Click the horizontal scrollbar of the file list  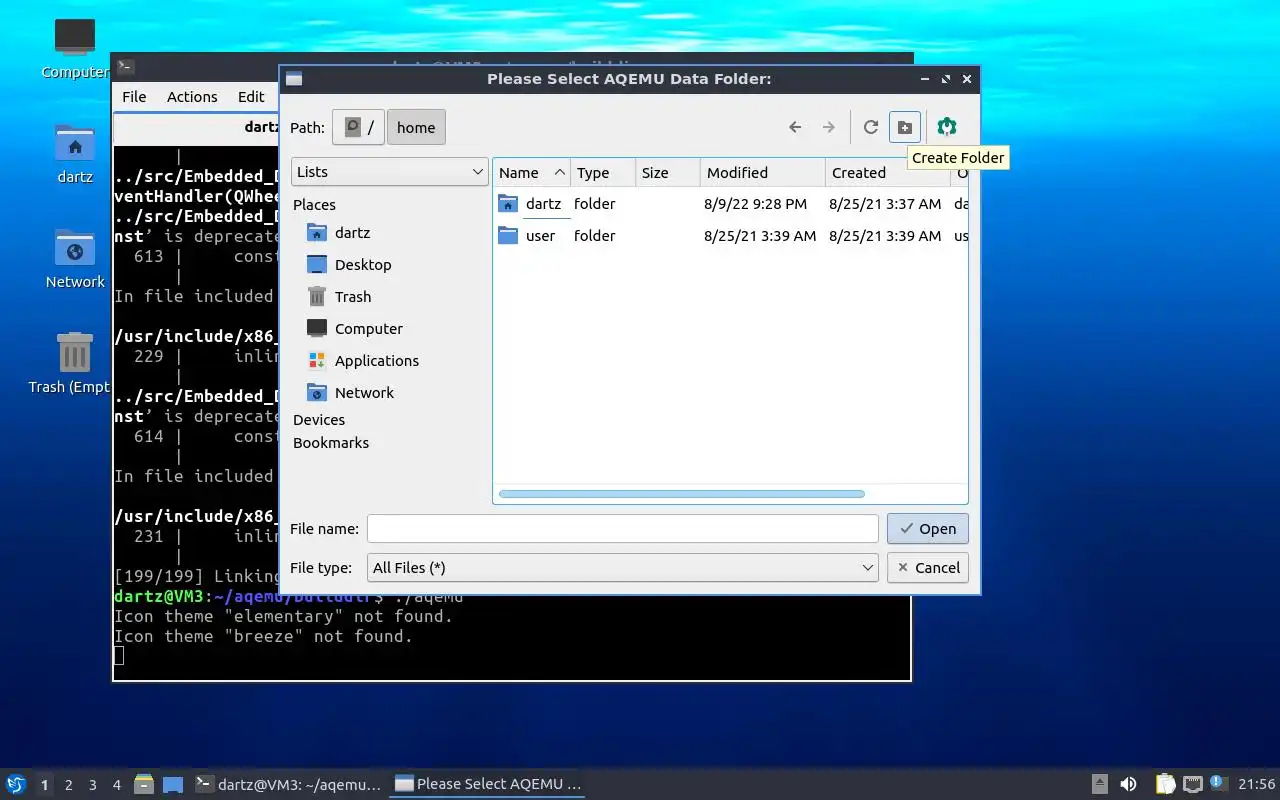pyautogui.click(x=681, y=494)
